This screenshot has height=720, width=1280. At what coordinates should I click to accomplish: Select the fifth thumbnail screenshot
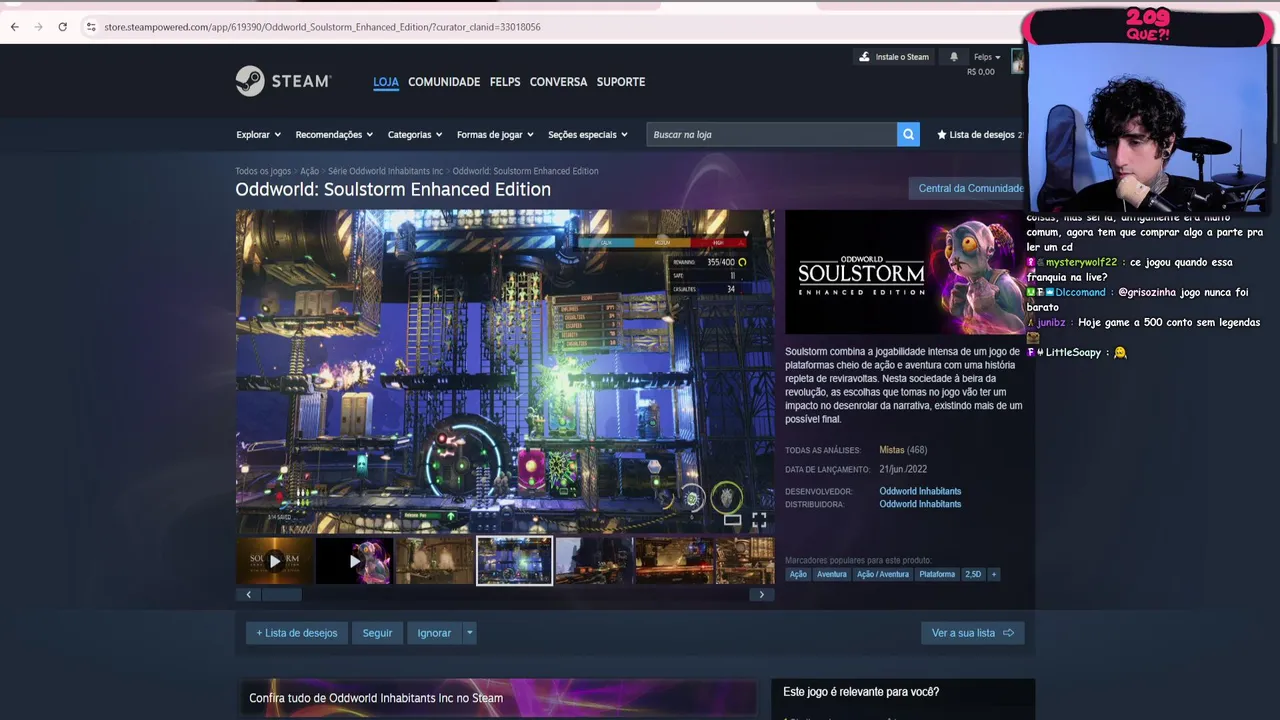[594, 561]
